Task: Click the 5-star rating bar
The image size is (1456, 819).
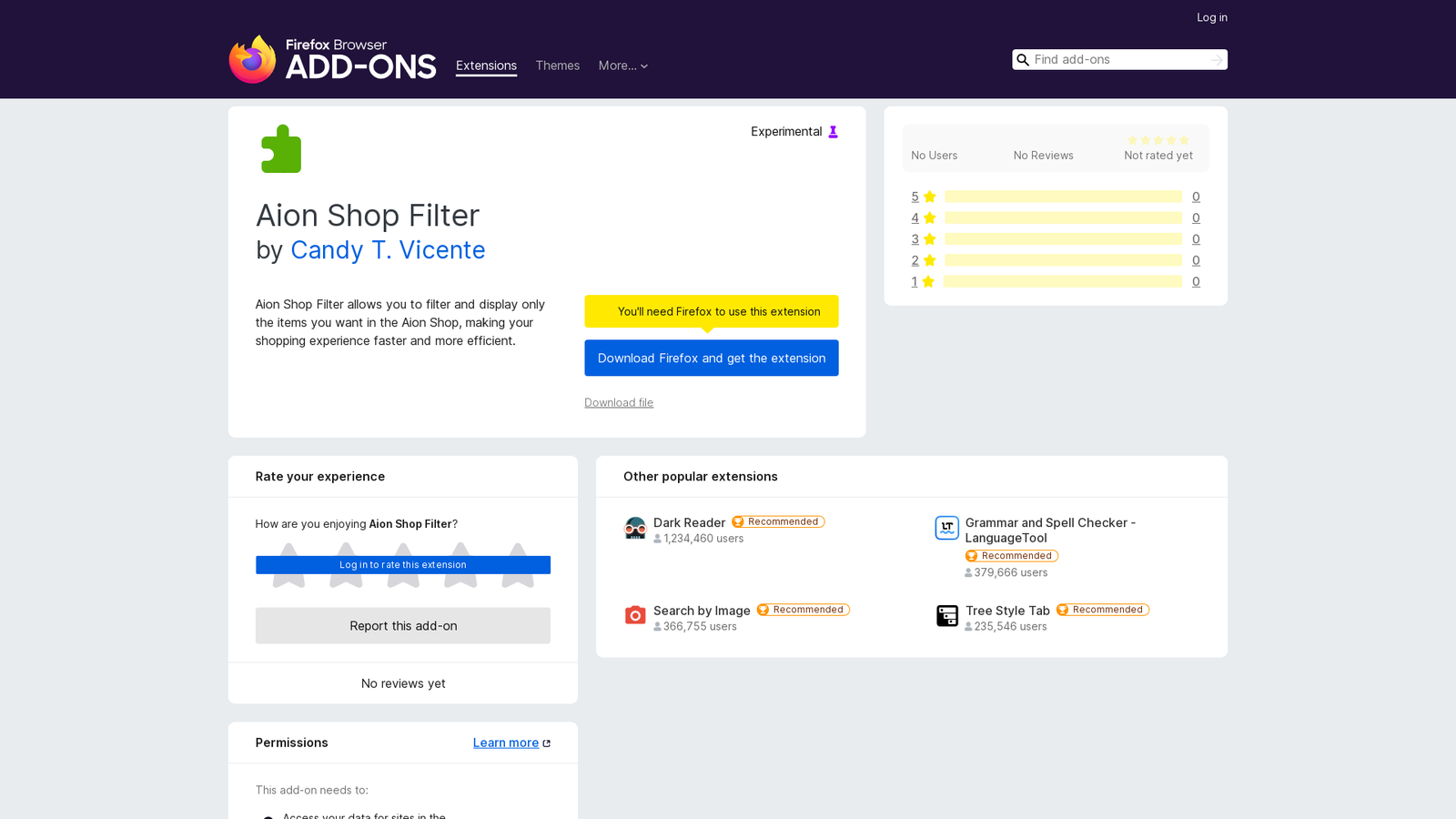Action: pos(1063,197)
